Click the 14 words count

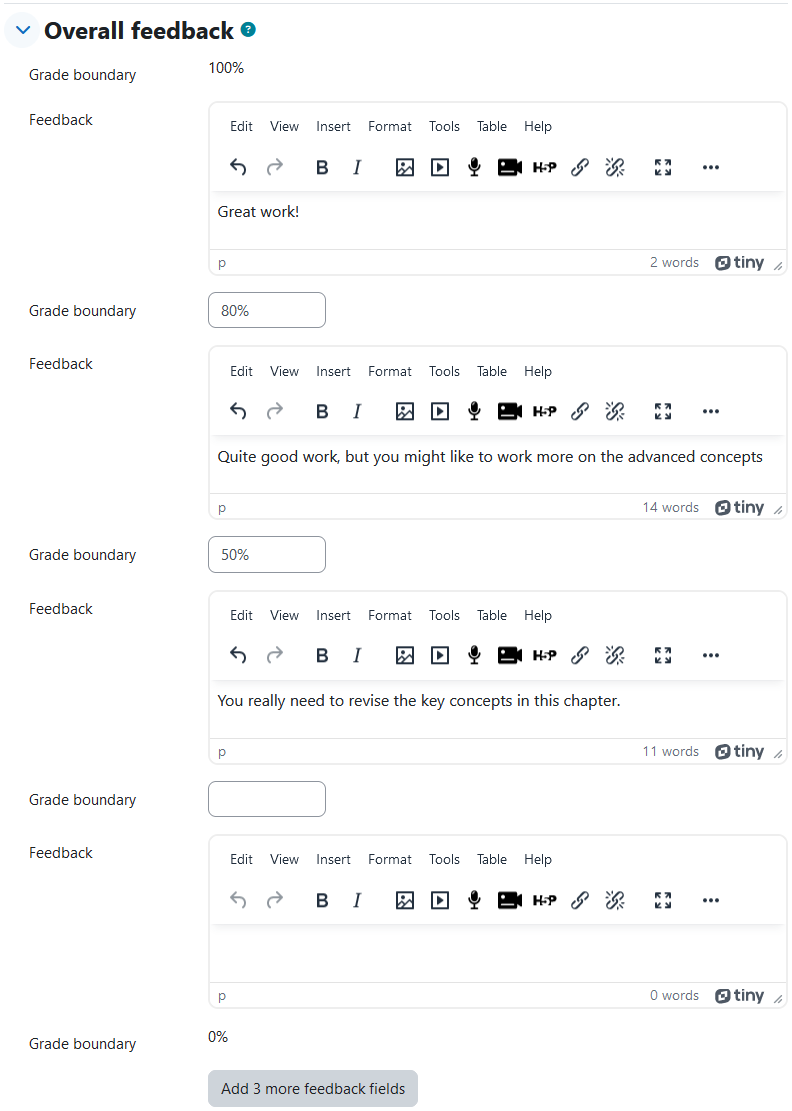click(x=671, y=507)
